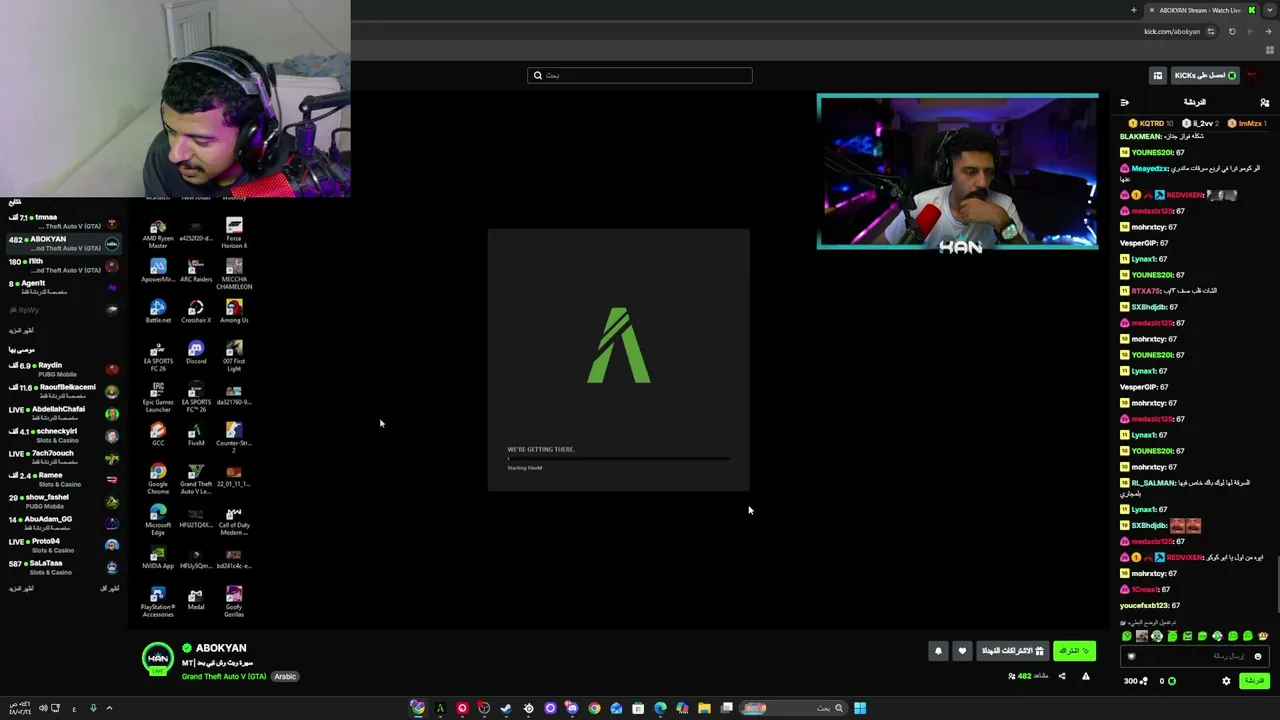Open the Forza Horizon 6 desktop shortcut

click(x=234, y=234)
